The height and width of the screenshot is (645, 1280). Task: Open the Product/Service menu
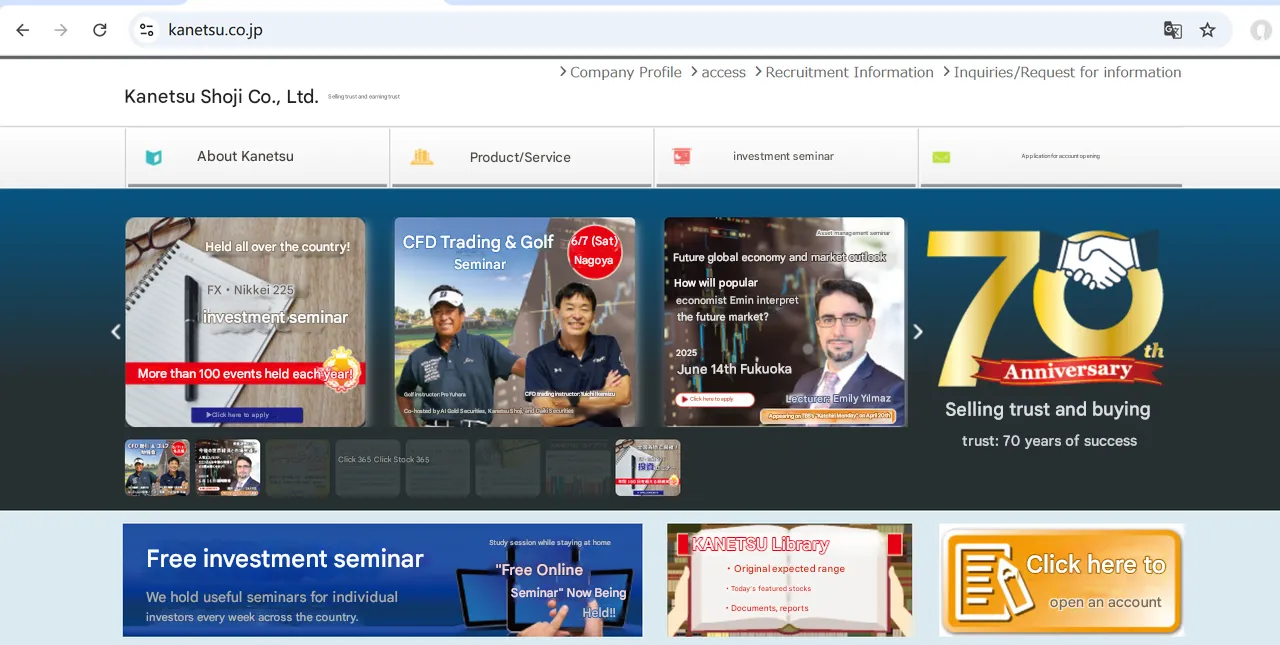tap(522, 157)
